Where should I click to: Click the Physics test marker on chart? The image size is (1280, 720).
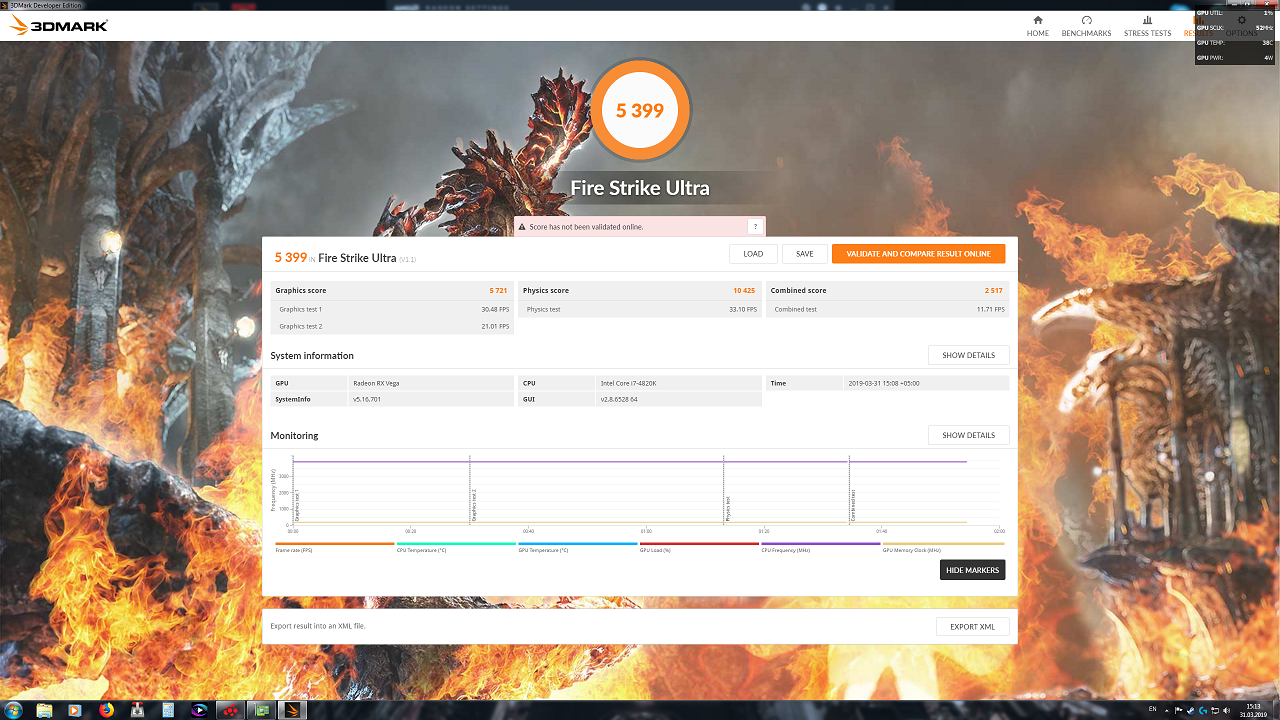(727, 508)
